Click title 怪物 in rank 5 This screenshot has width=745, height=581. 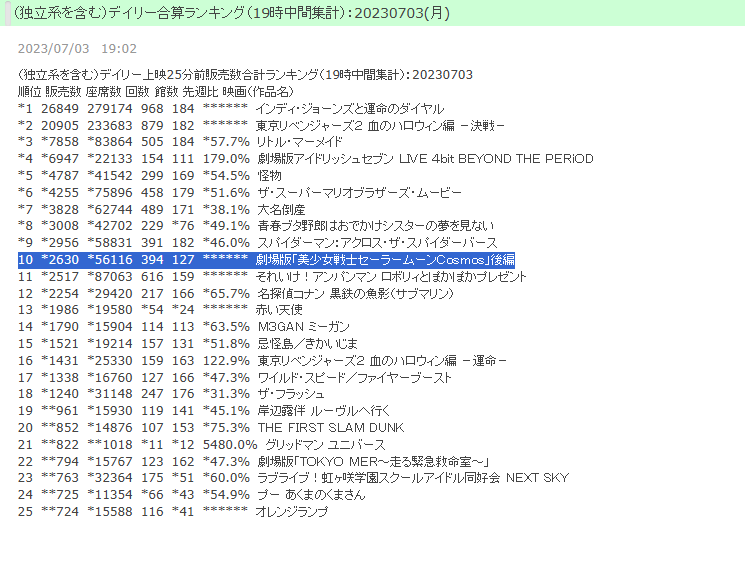[x=269, y=176]
